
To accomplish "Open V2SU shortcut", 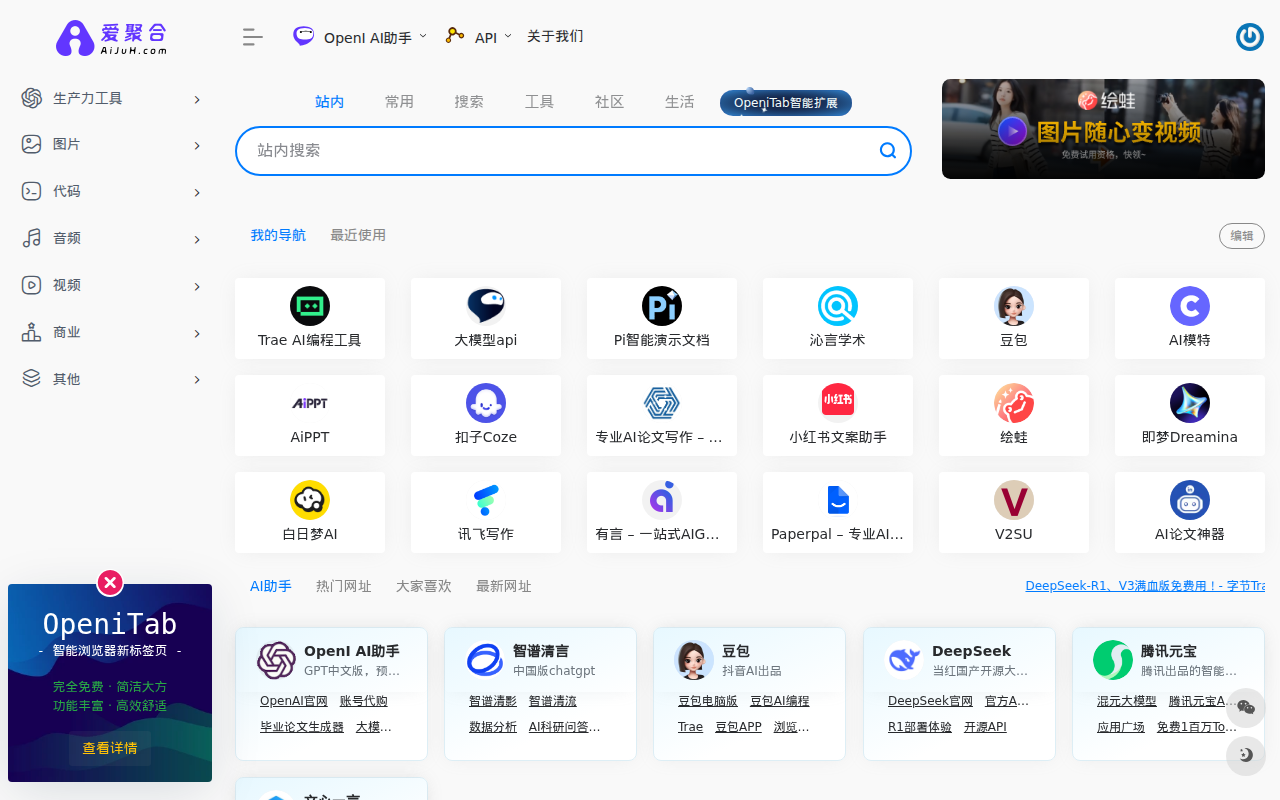I will 1014,512.
